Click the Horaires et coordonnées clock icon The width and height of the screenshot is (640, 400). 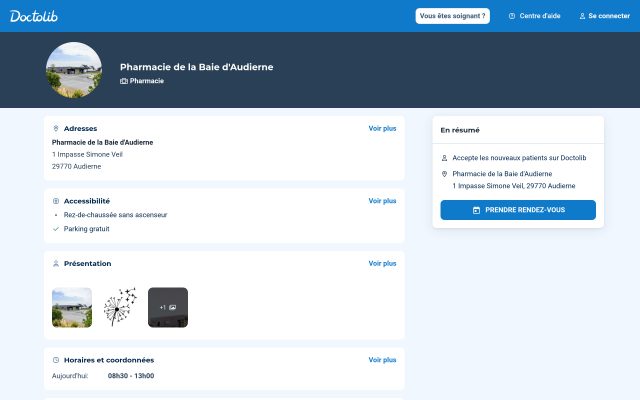pos(56,360)
